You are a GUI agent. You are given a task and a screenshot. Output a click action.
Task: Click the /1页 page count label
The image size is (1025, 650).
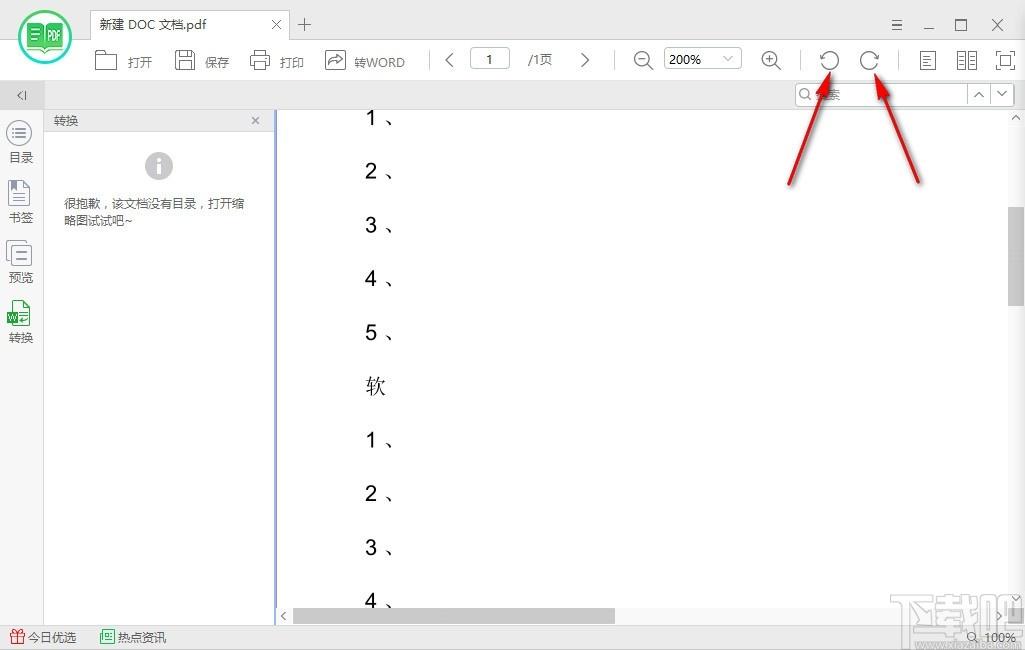(540, 60)
